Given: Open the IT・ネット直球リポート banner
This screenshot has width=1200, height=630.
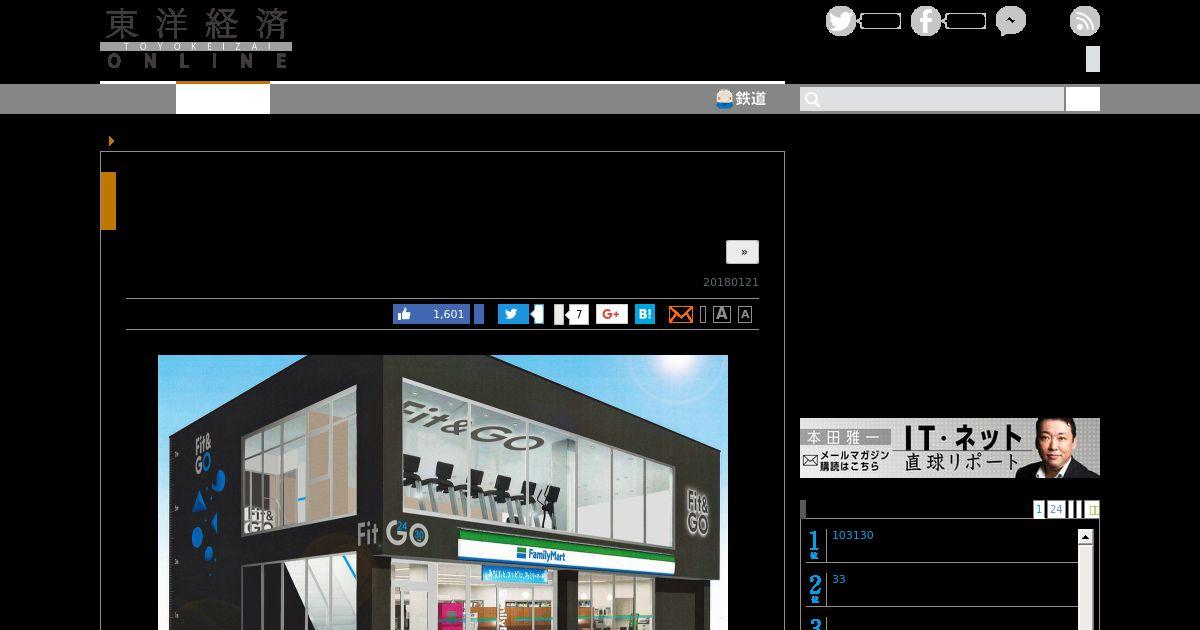Looking at the screenshot, I should click(950, 448).
